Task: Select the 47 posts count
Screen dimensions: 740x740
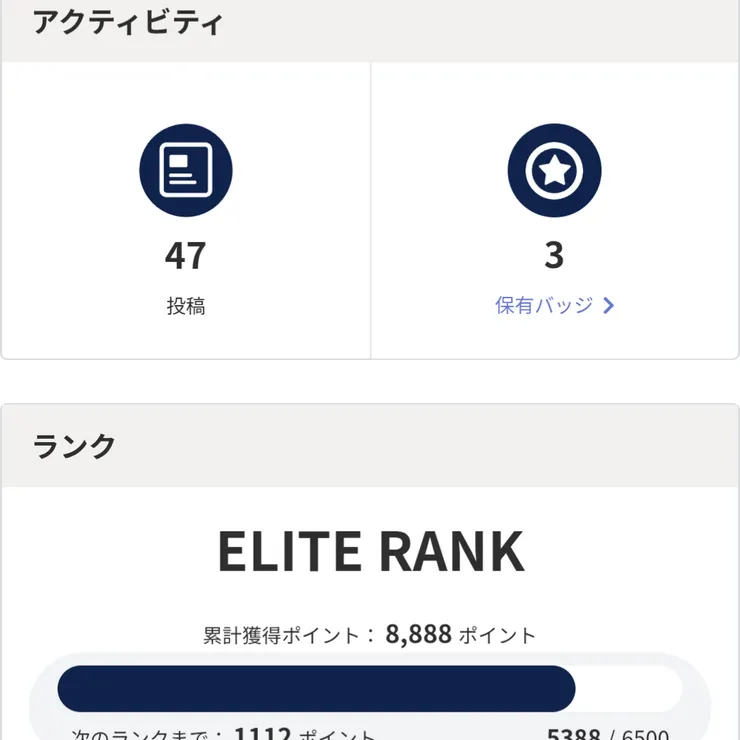Action: [186, 256]
